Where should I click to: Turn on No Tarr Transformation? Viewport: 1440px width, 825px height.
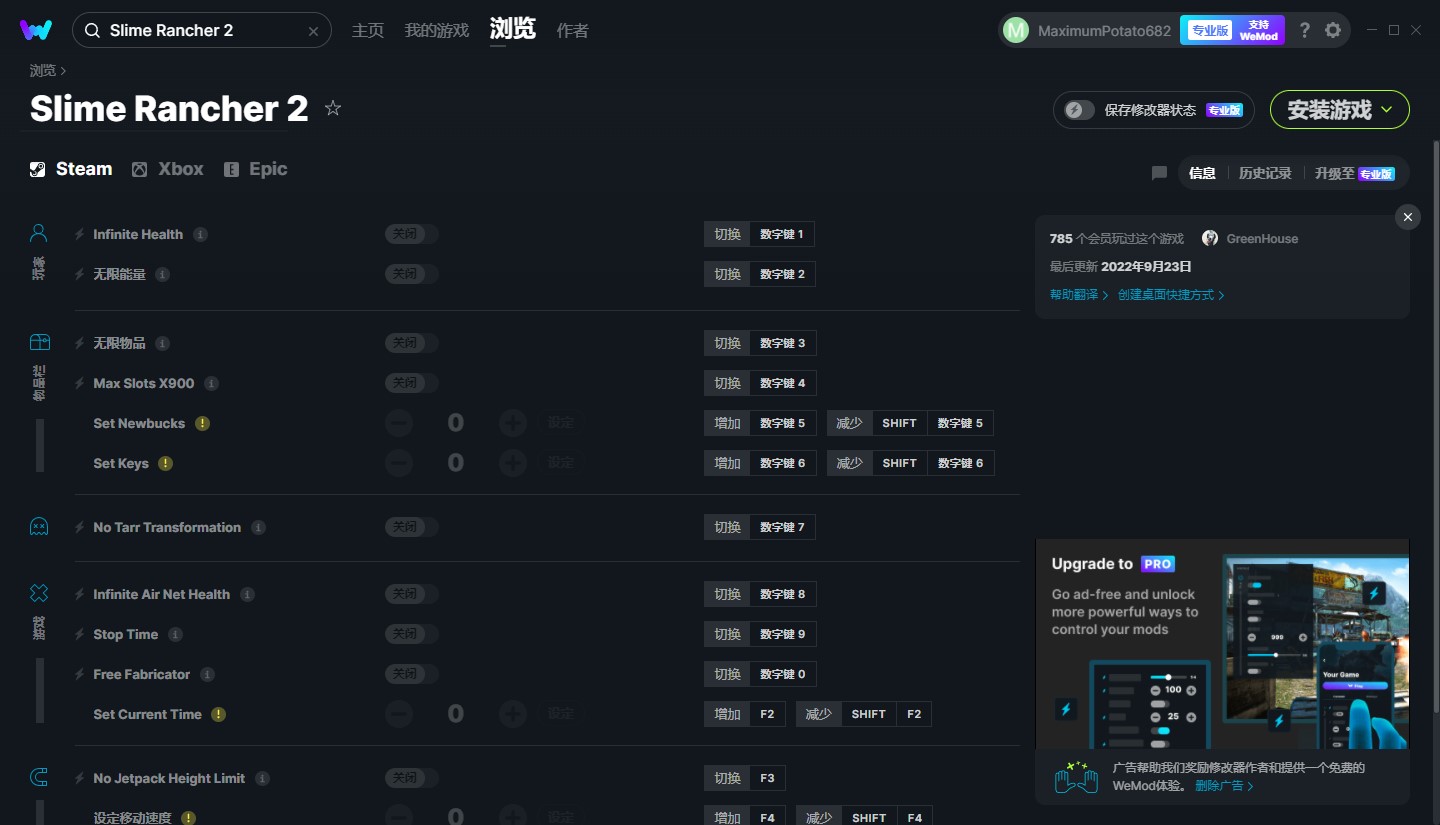(411, 527)
